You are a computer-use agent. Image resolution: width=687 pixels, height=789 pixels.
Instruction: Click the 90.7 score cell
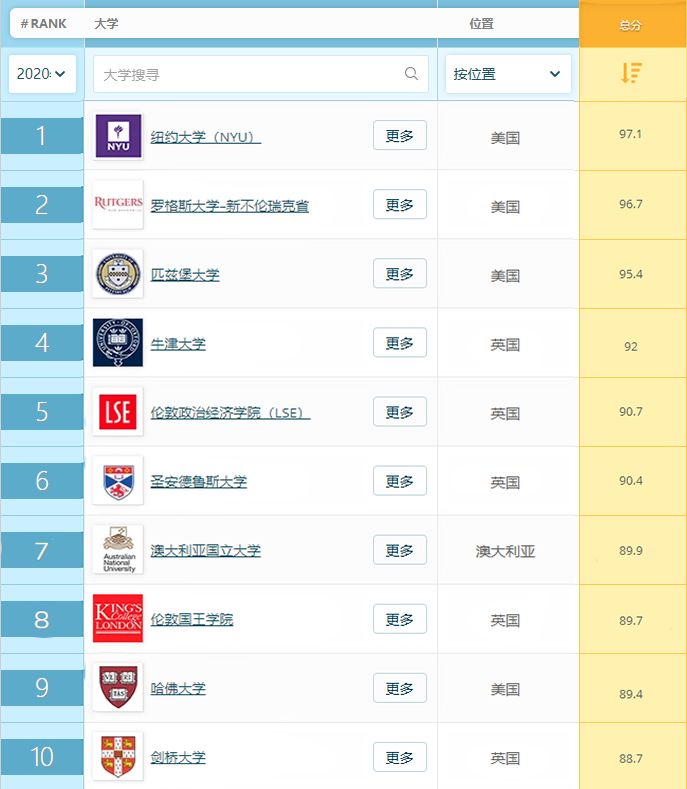click(x=631, y=412)
